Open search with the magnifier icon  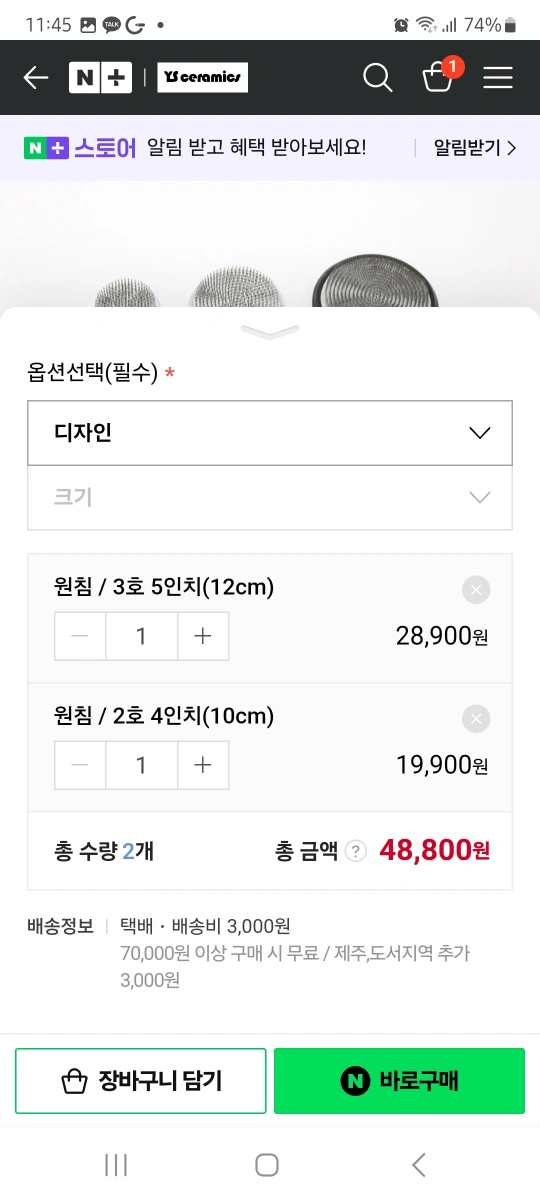click(x=378, y=78)
